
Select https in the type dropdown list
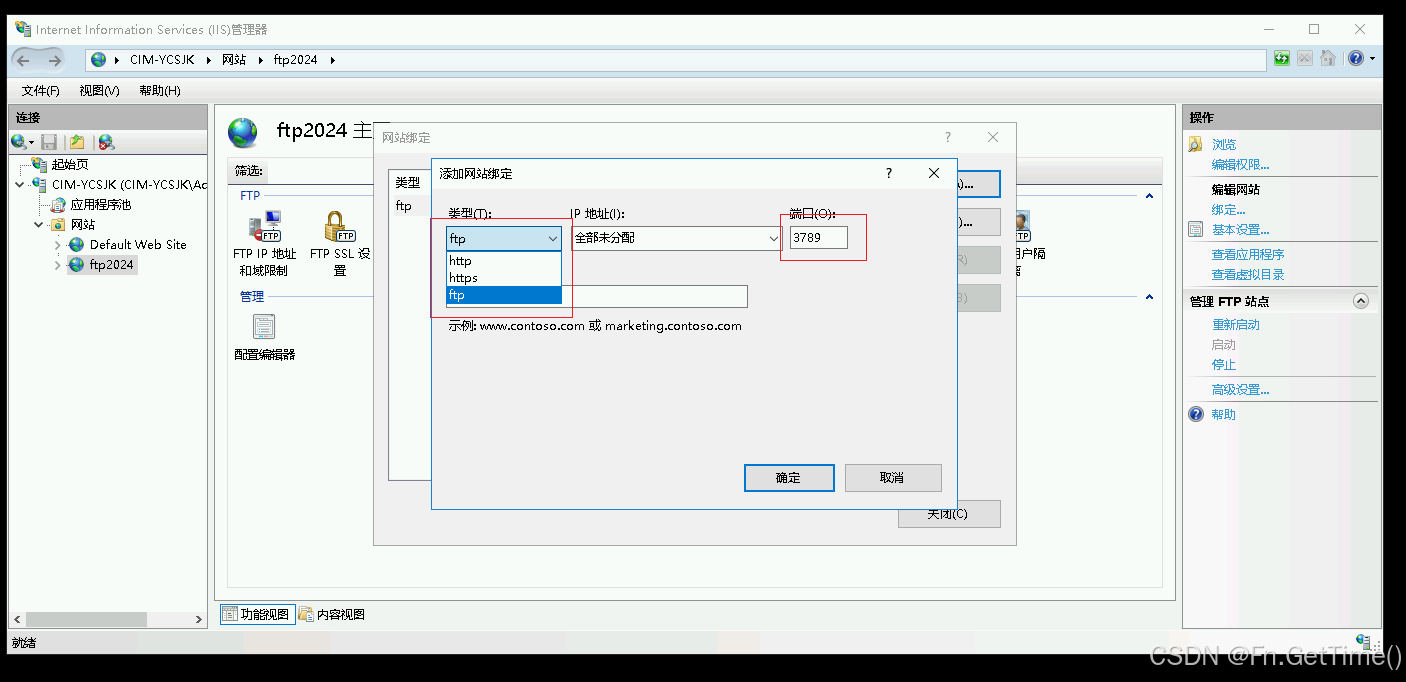point(504,278)
